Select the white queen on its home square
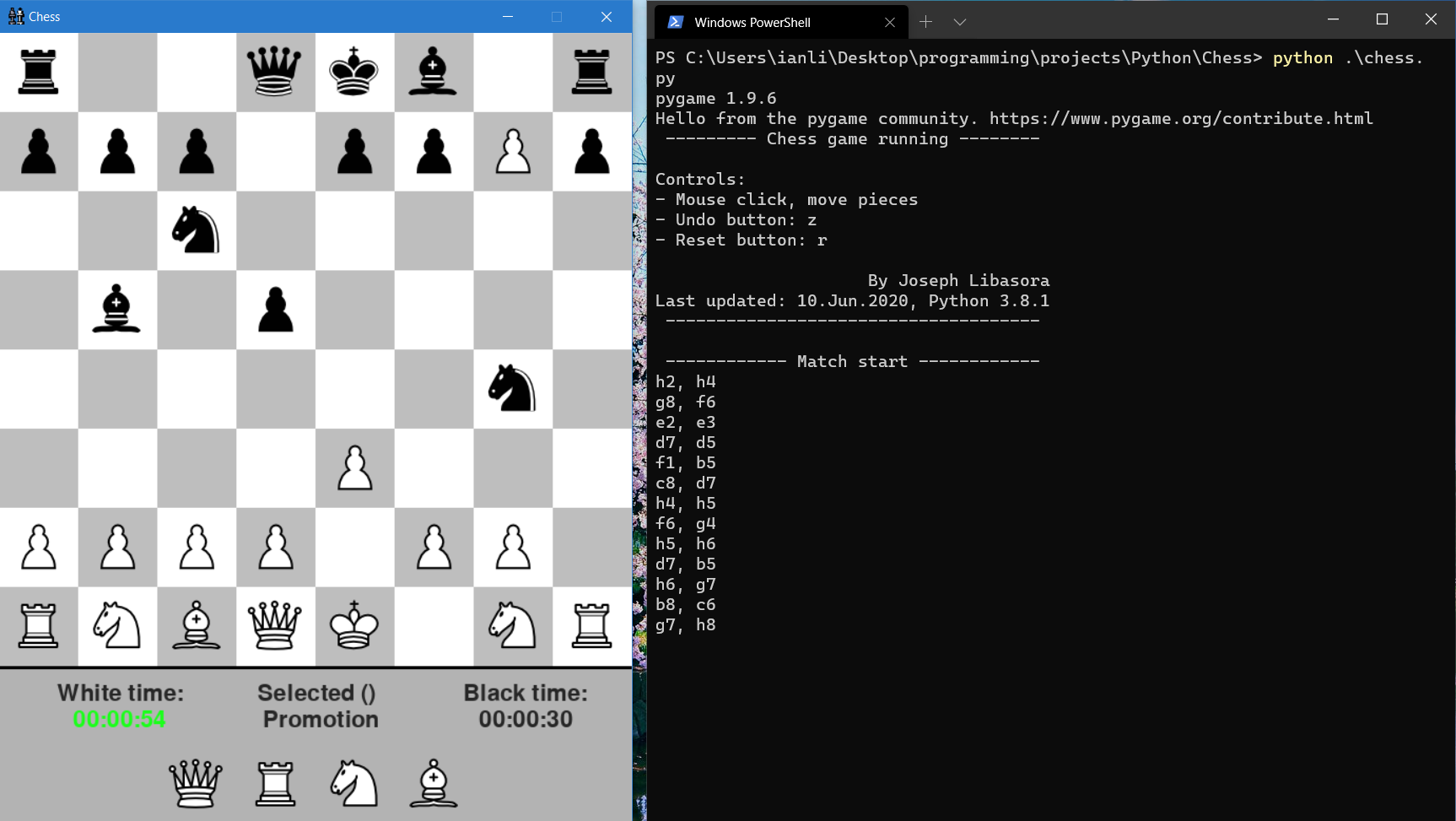The image size is (1456, 821). [275, 627]
